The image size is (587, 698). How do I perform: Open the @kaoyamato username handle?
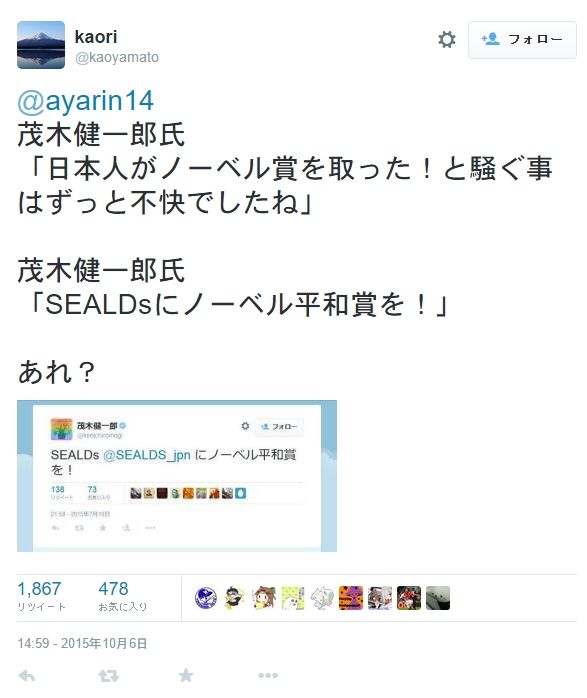tap(117, 57)
